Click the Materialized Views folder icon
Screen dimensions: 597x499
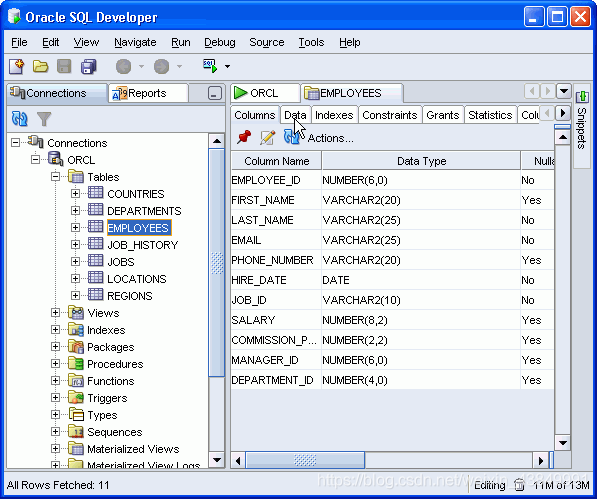pyautogui.click(x=76, y=448)
